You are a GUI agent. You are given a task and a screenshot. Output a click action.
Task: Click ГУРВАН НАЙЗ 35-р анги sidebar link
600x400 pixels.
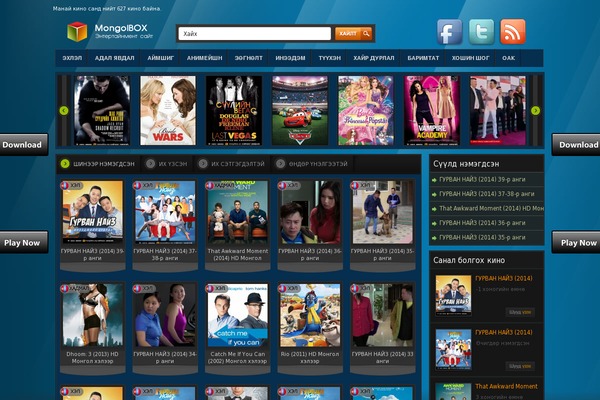[482, 237]
